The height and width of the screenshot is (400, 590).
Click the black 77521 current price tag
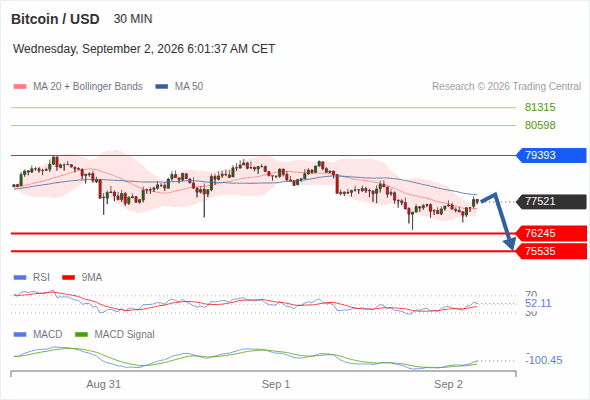coord(551,201)
